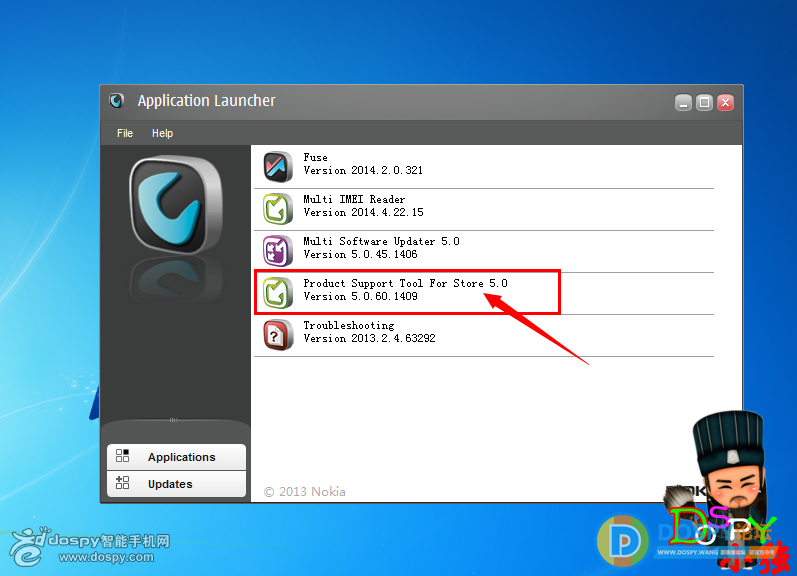This screenshot has height=576, width=797.
Task: Click "Version 2014.2.0.321" text
Action: [x=363, y=170]
